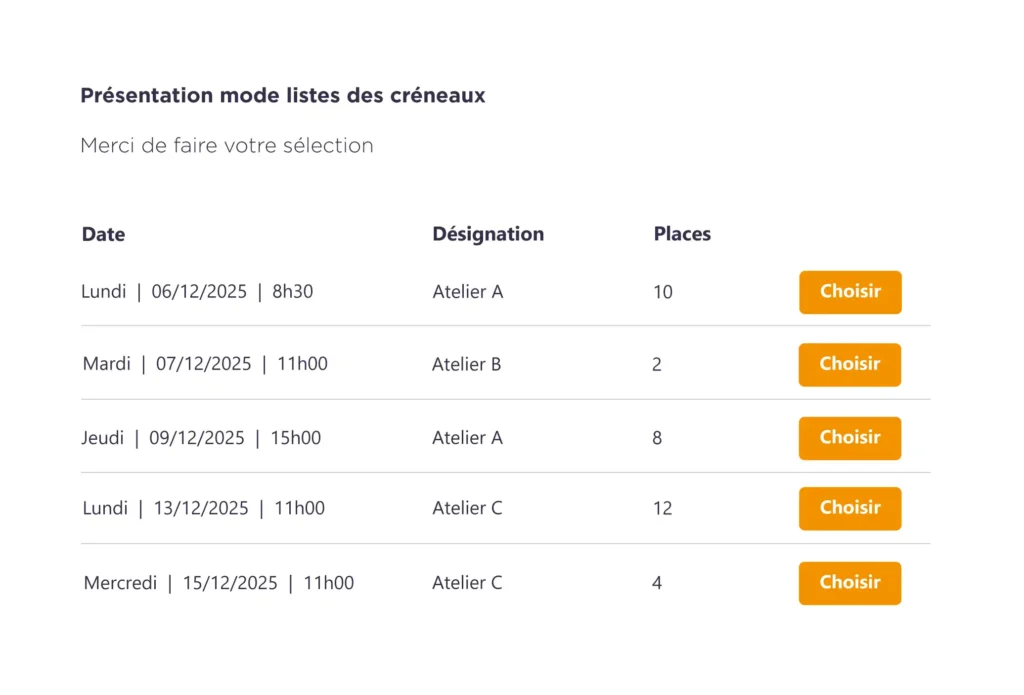Screen dimensions: 1024x695
Task: Click Atelier A in the 8h30 row
Action: pos(468,291)
